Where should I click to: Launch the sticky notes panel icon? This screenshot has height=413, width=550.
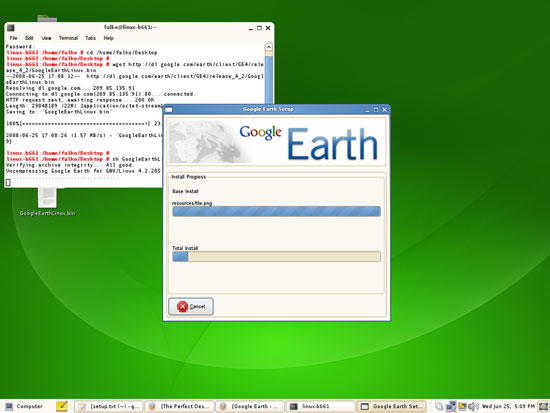click(x=62, y=406)
